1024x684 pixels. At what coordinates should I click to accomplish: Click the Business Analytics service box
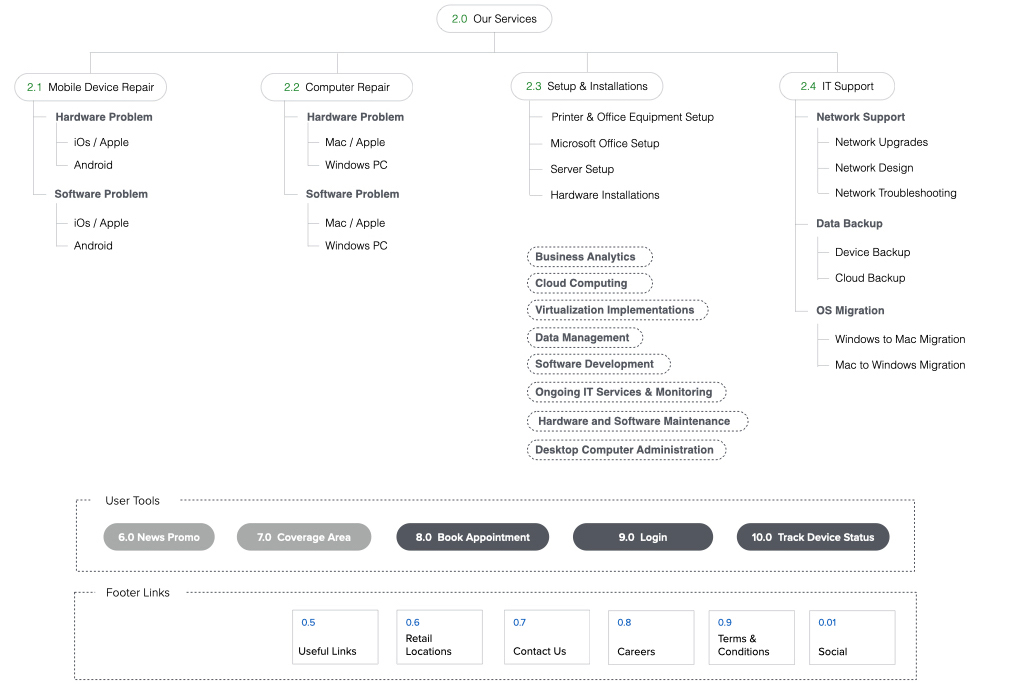point(589,257)
